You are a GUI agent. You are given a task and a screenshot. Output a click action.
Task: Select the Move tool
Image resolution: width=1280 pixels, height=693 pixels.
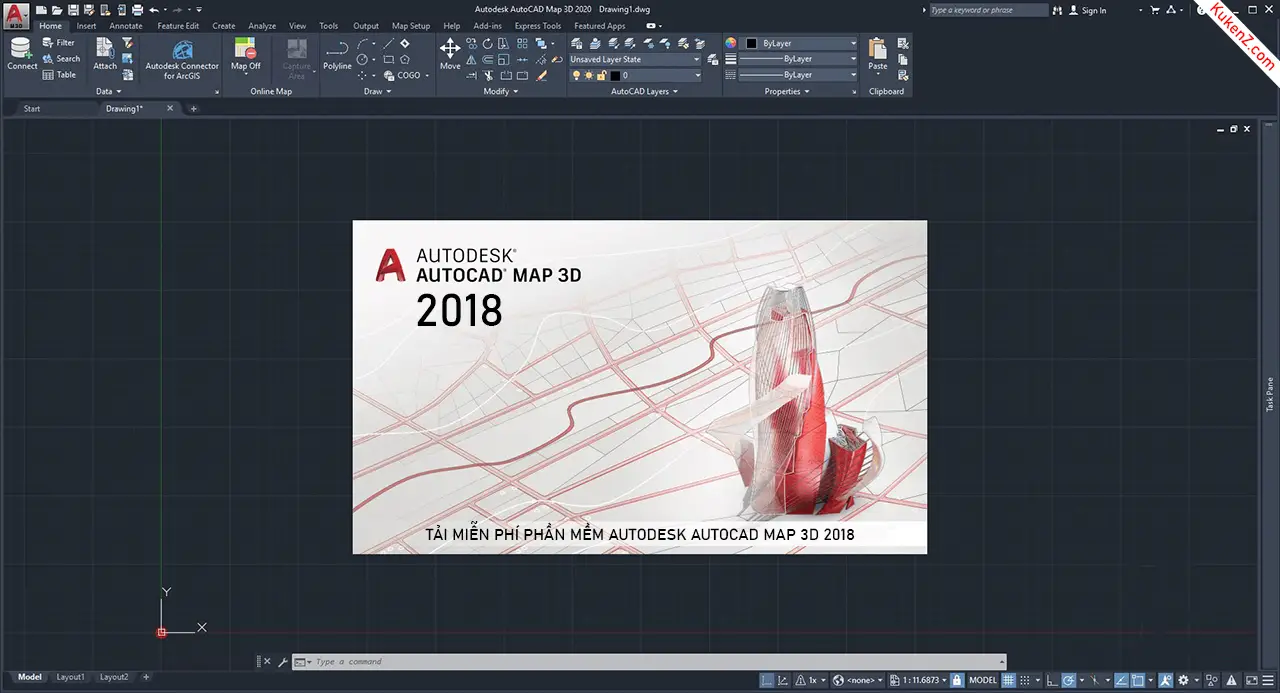coord(450,54)
